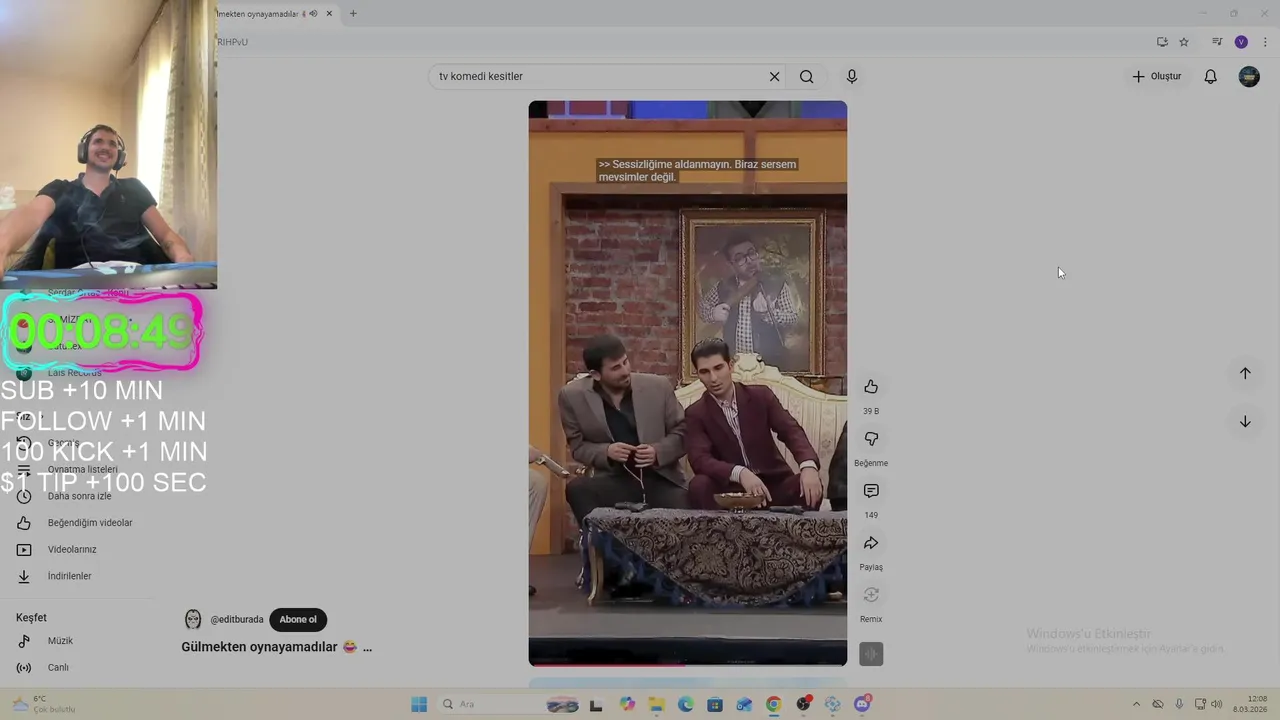Like the Short with the thumbs-up icon

coord(871,387)
